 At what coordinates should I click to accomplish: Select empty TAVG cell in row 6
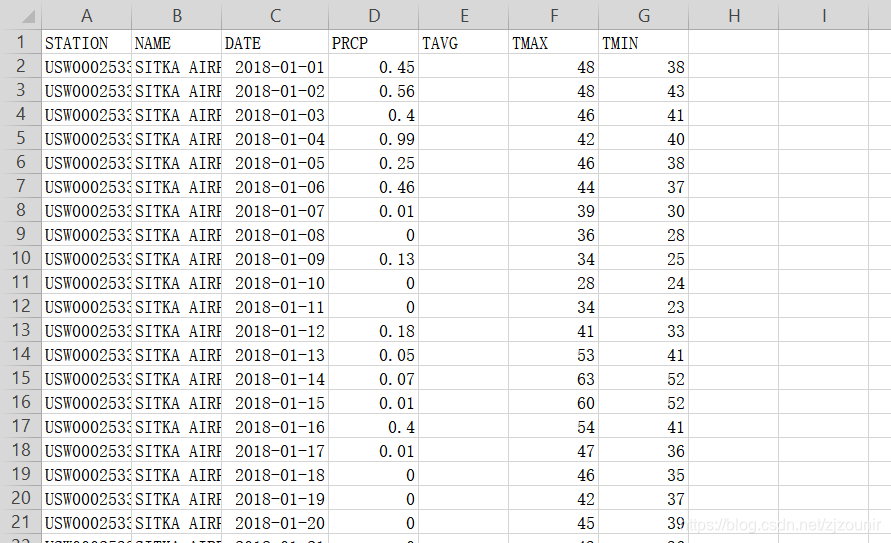coord(464,163)
